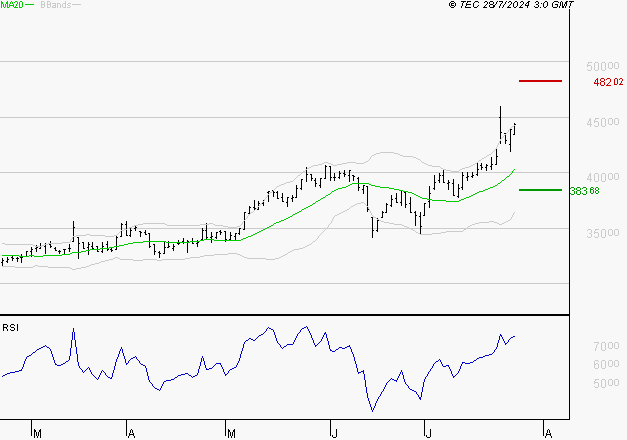
Task: Click the dark green support level line
Action: (540, 190)
